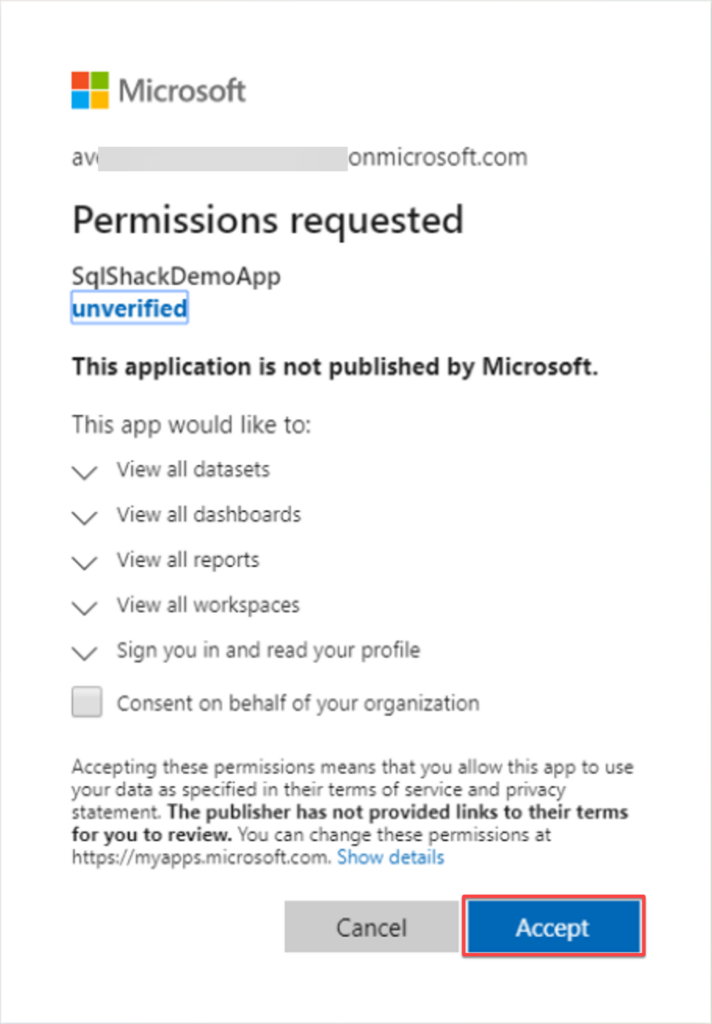Click the "View all dashboards" permission text
This screenshot has width=712, height=1024.
(x=208, y=515)
